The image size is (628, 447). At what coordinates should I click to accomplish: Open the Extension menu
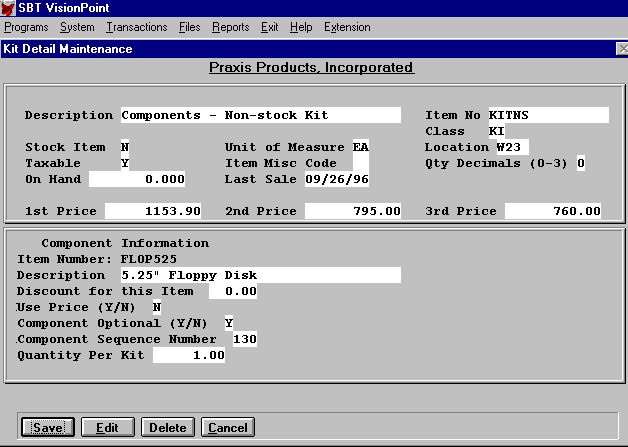pos(347,27)
